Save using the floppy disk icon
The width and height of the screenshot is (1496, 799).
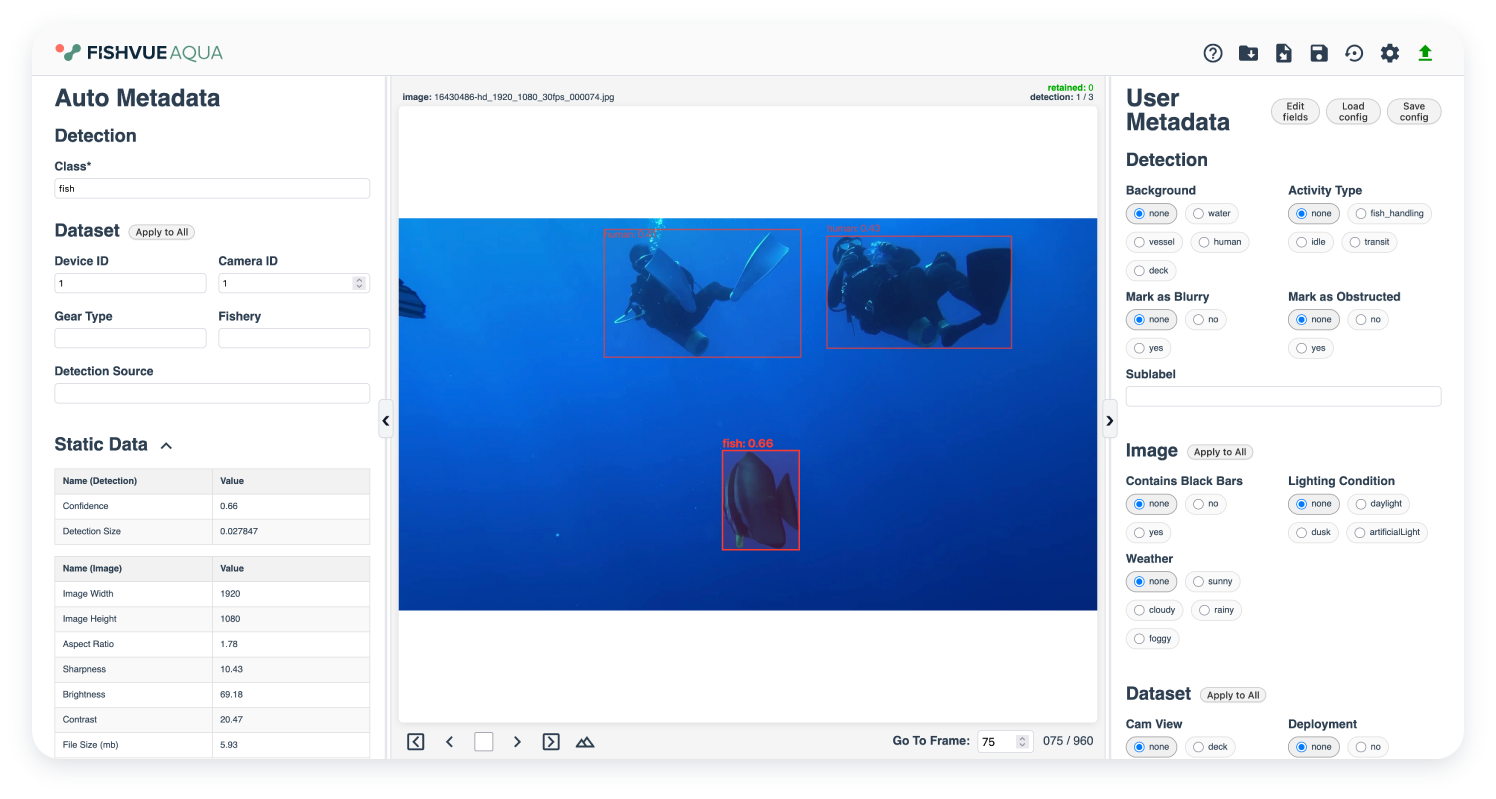(1319, 53)
